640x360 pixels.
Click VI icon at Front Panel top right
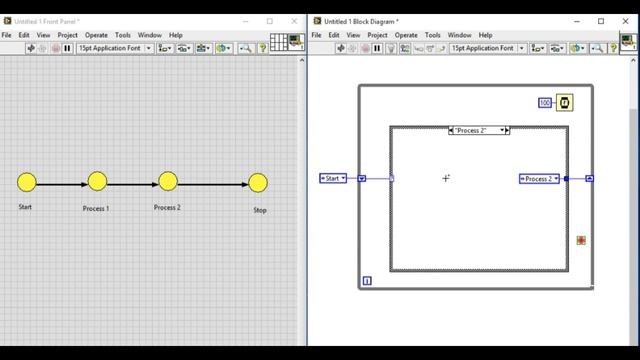(x=296, y=42)
